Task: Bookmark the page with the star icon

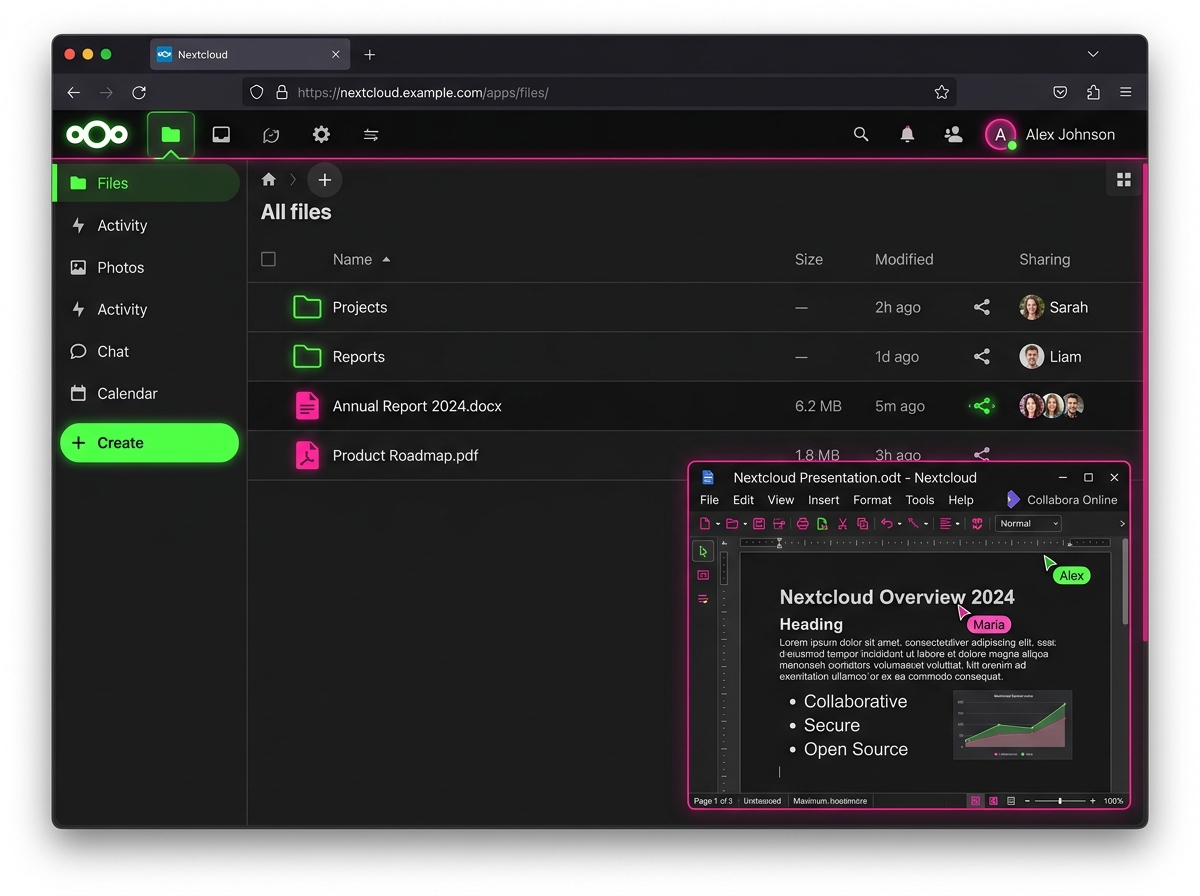Action: [941, 92]
